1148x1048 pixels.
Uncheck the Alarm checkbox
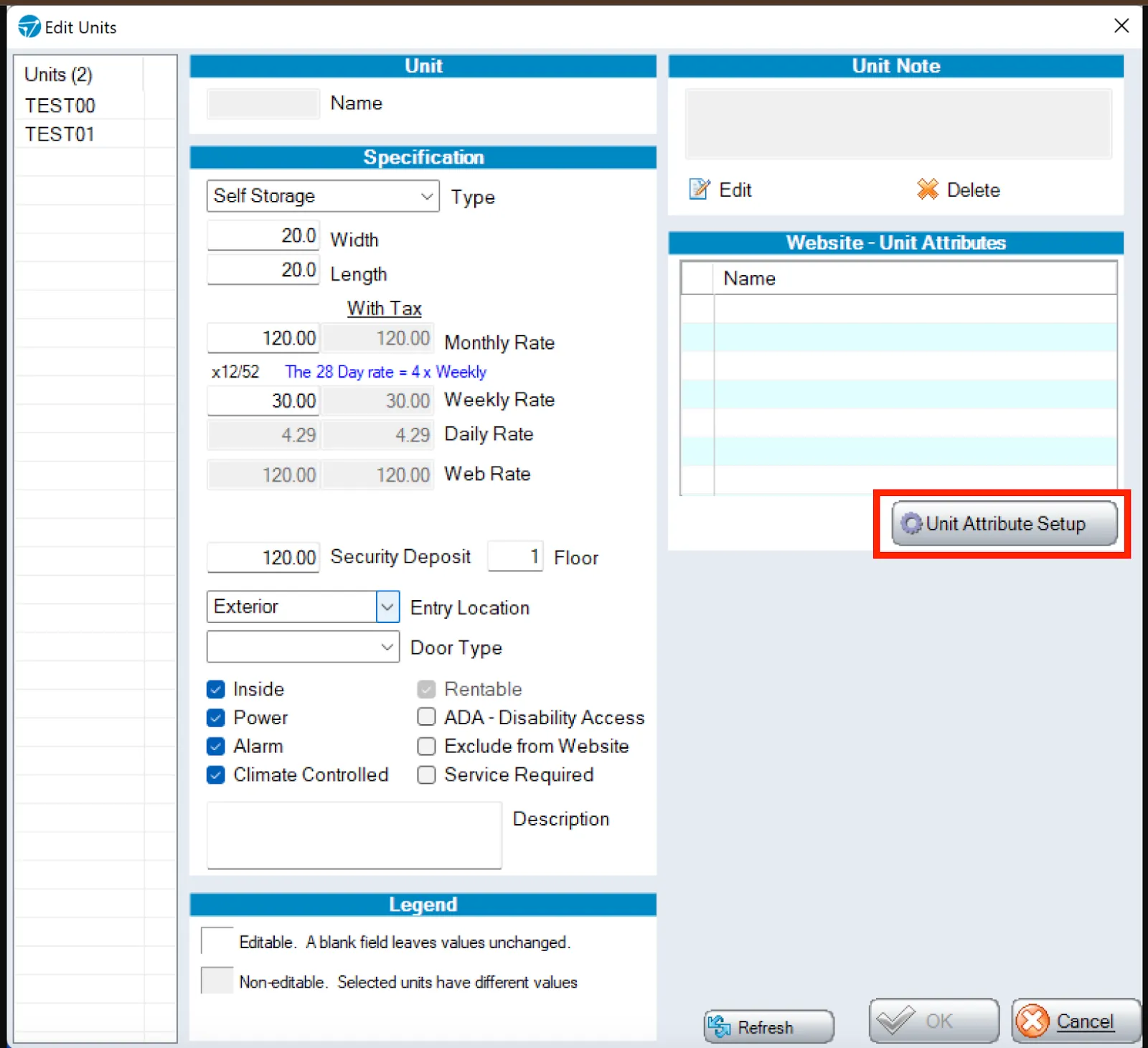(216, 747)
